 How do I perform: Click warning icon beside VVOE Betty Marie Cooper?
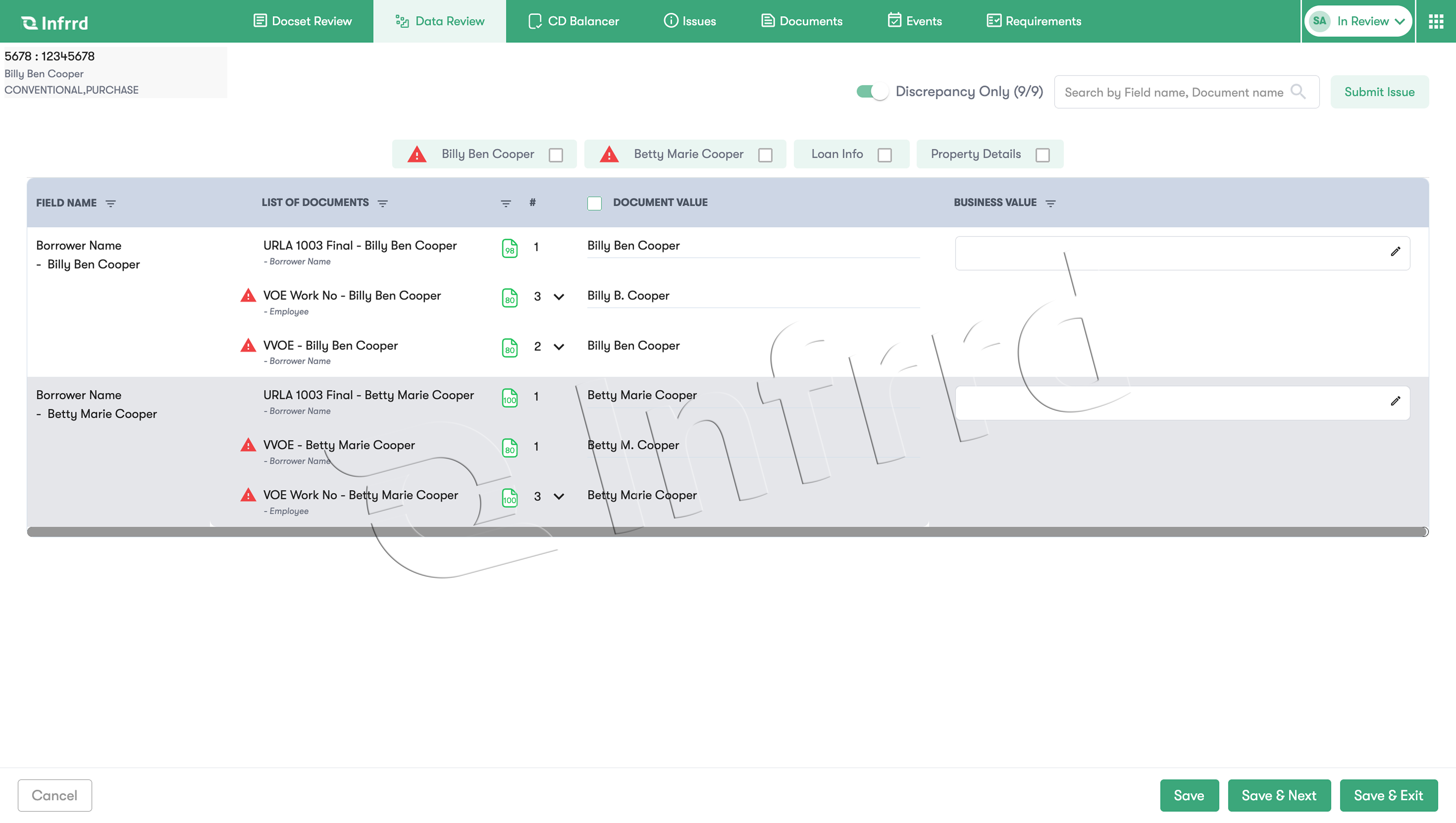coord(248,445)
